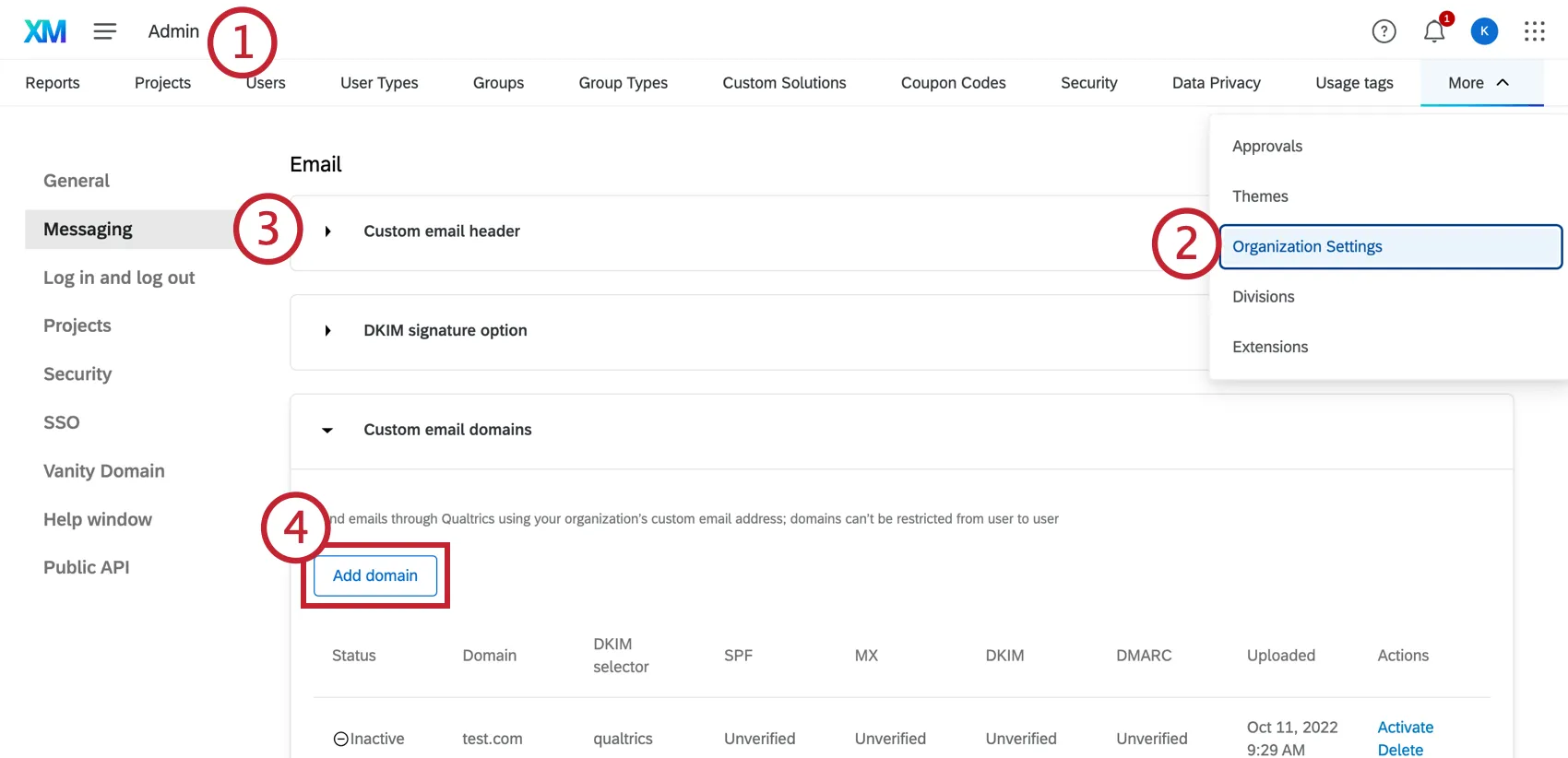Open the hamburger navigation menu
The width and height of the screenshot is (1568, 758).
tap(105, 31)
